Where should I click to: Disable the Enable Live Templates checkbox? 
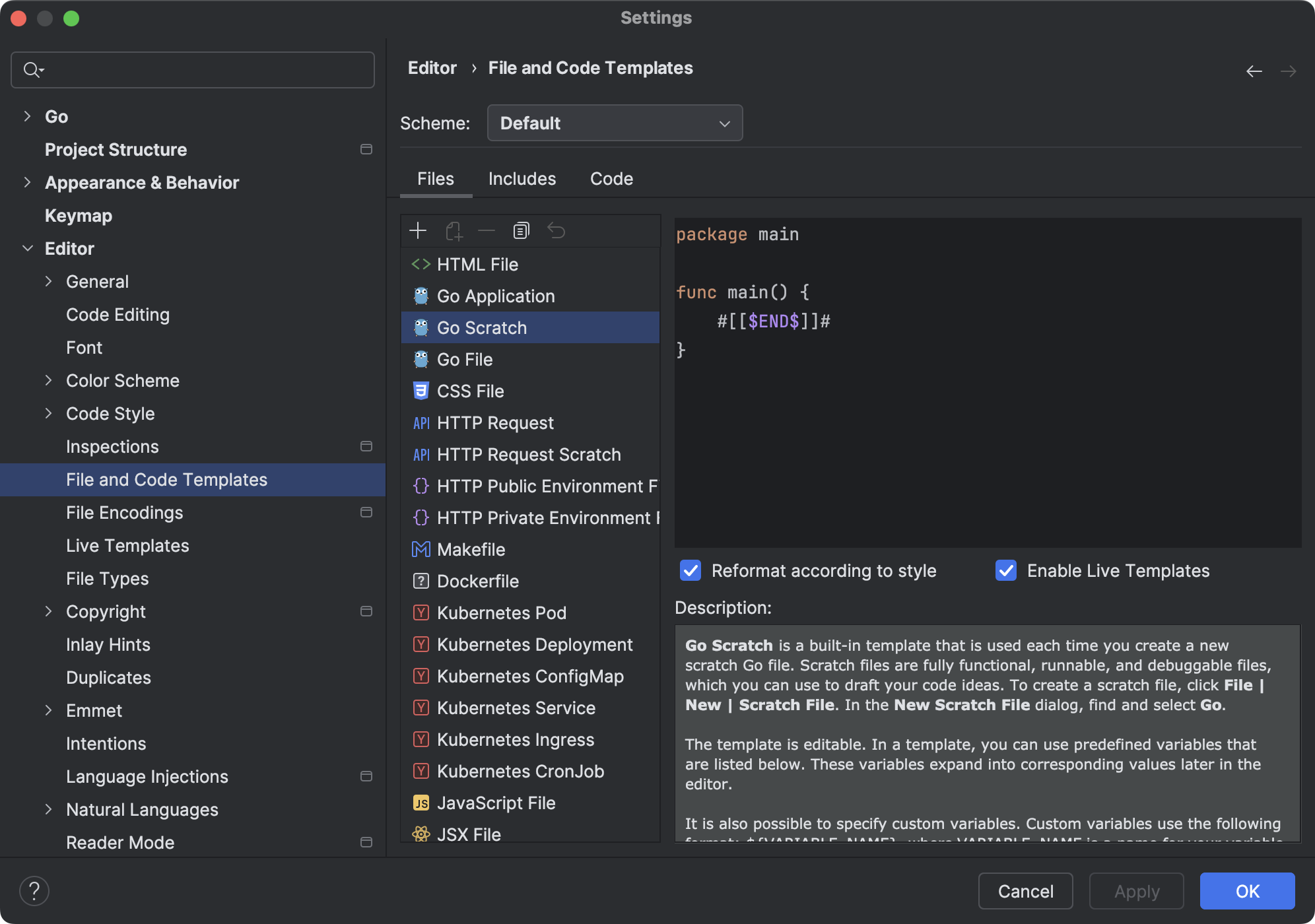pos(1006,571)
